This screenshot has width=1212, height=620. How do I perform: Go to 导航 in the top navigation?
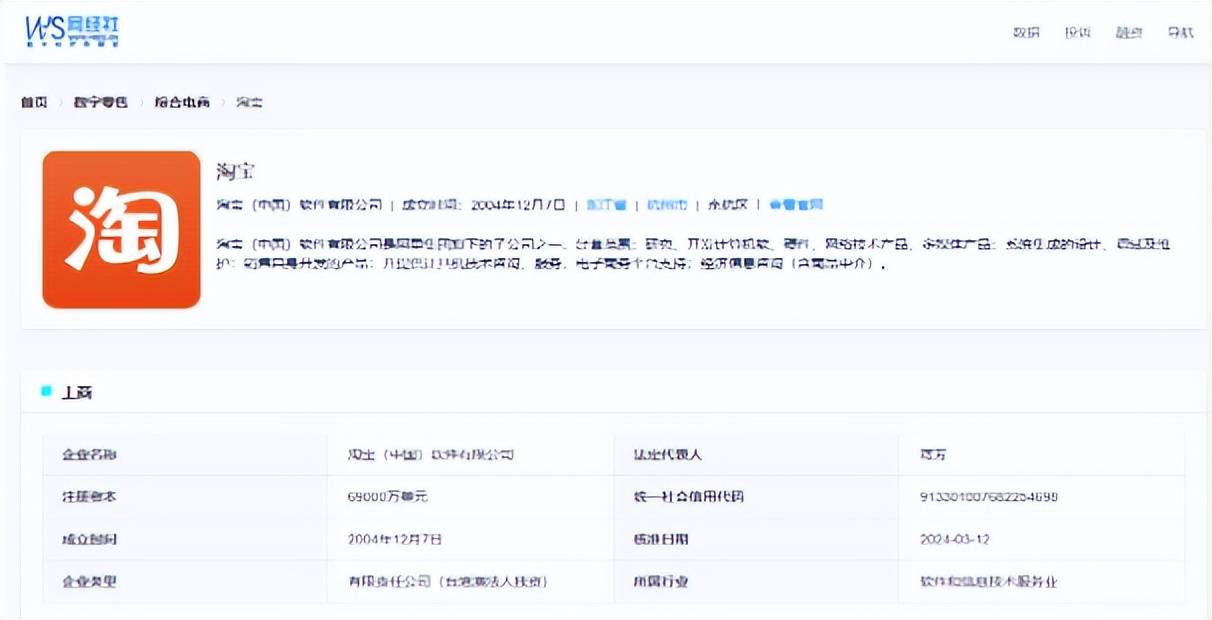tap(1180, 32)
